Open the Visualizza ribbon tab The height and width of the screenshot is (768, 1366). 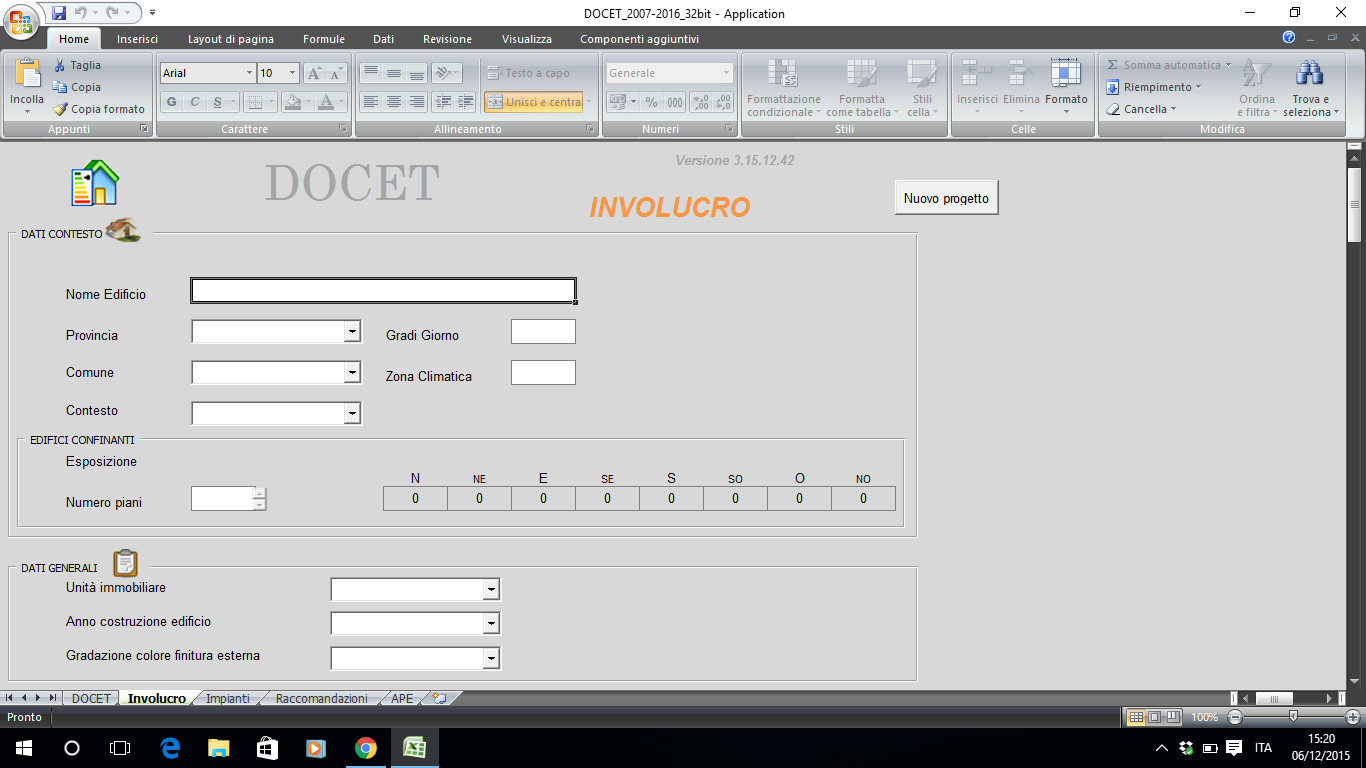(x=527, y=39)
